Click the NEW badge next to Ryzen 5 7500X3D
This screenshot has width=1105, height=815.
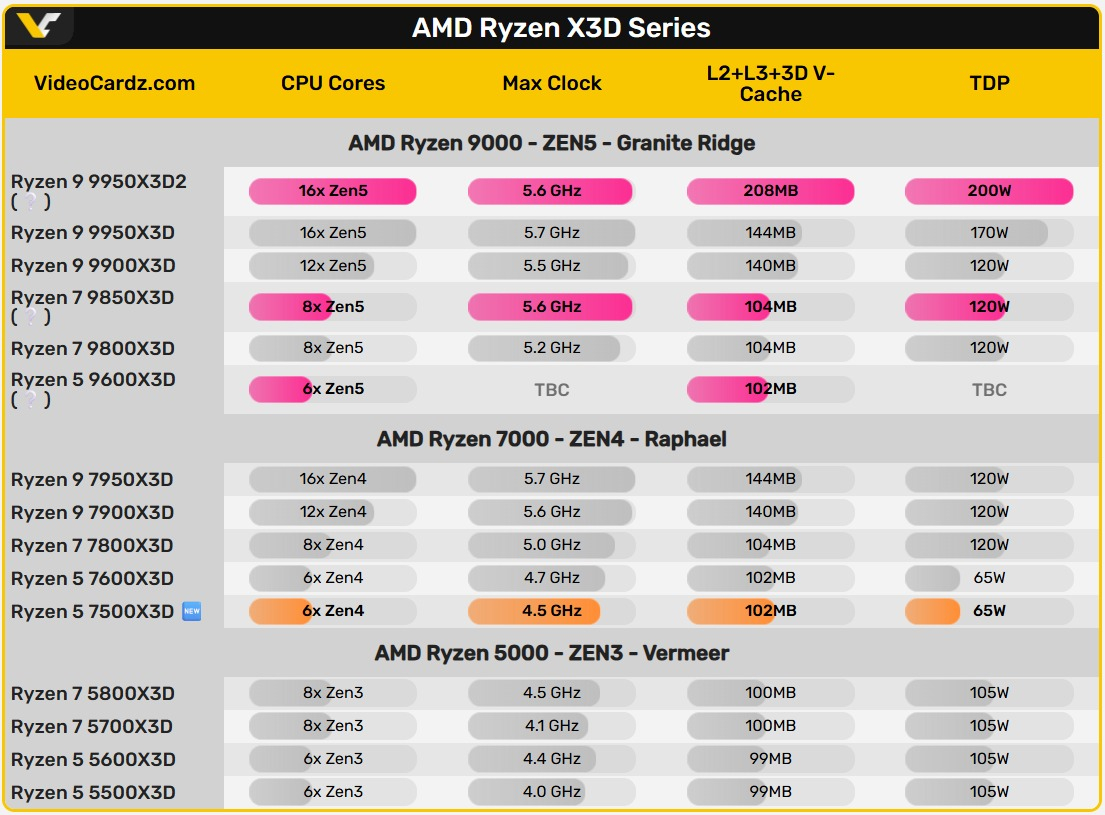click(192, 611)
